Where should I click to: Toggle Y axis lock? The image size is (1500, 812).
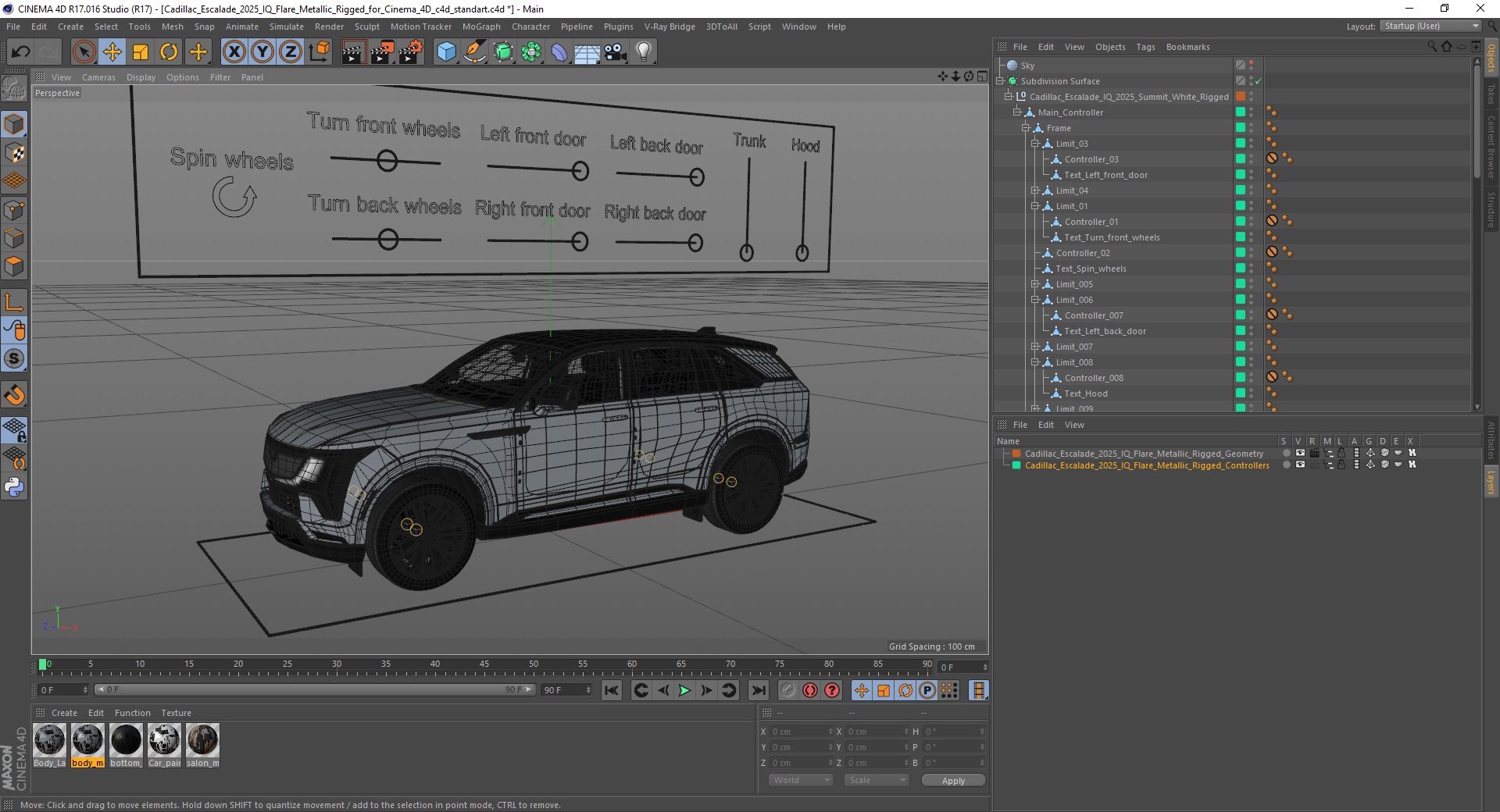pos(262,52)
